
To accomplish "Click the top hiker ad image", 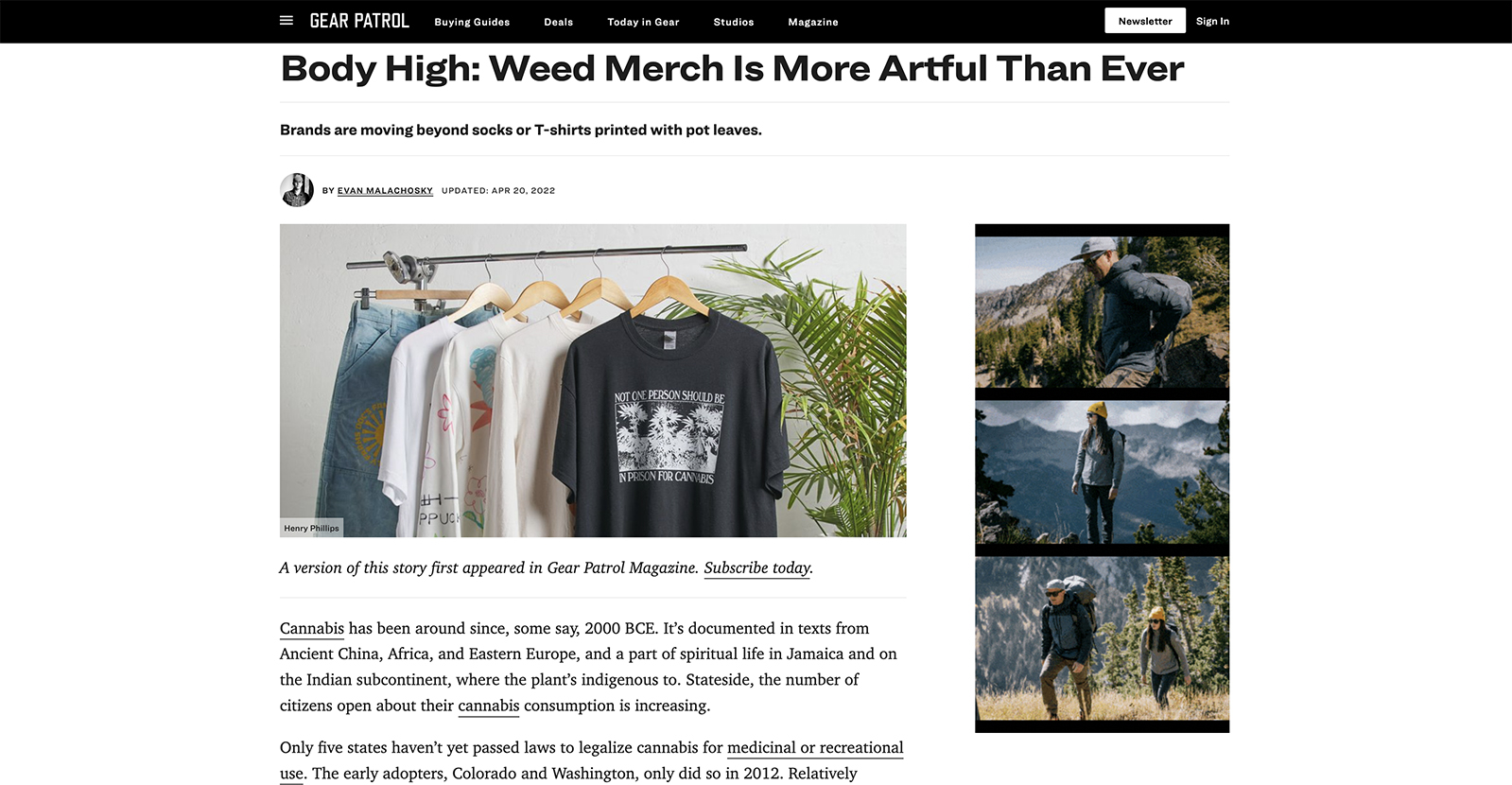I will click(1103, 312).
